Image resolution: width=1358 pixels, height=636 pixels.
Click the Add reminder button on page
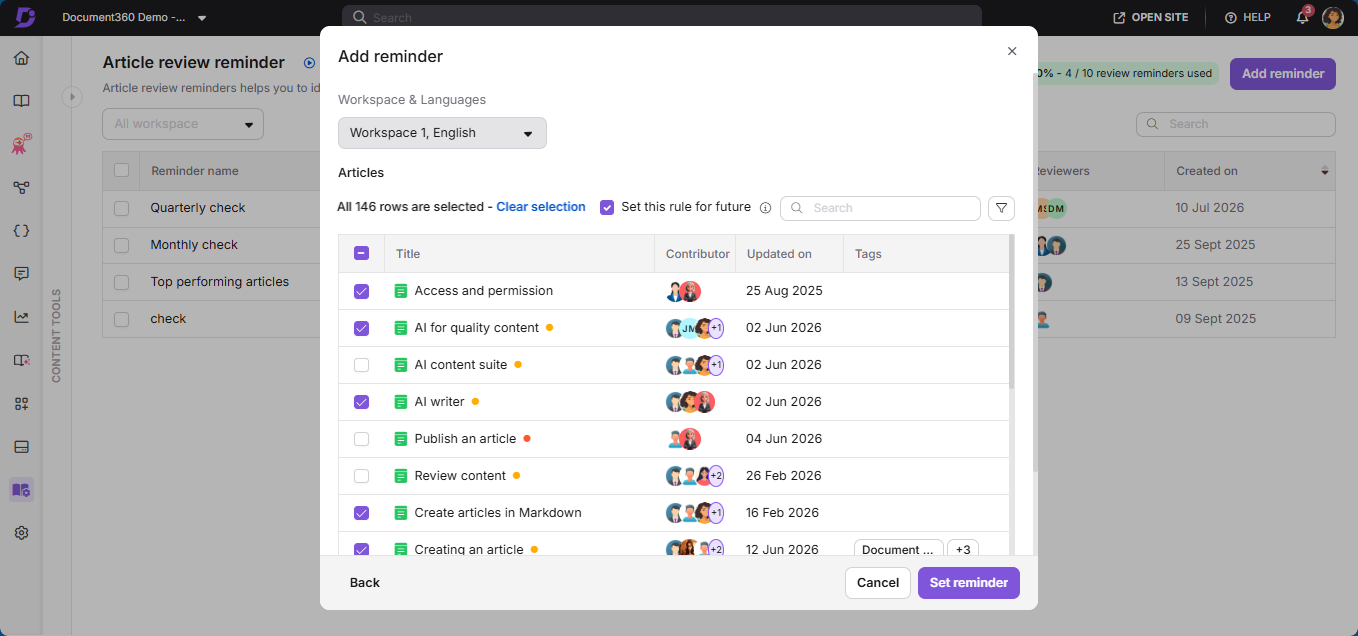click(1283, 73)
